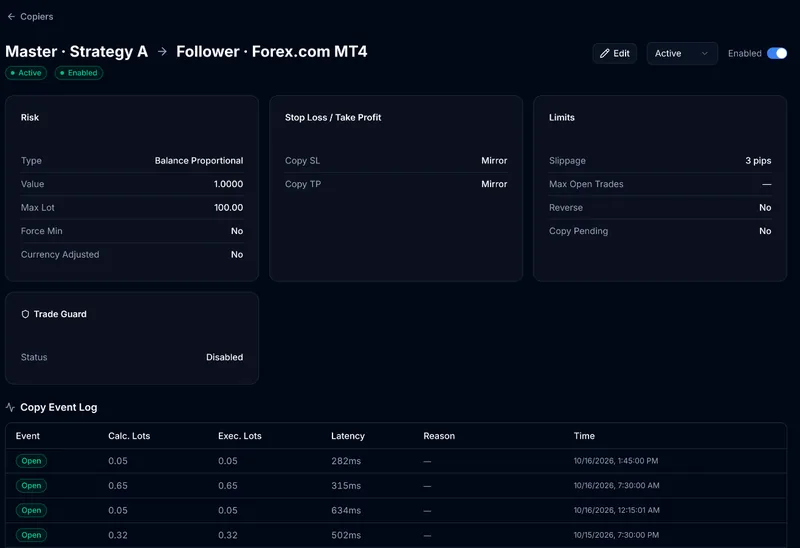Click the Copy Pending row label
Viewport: 800px width, 548px height.
578,231
